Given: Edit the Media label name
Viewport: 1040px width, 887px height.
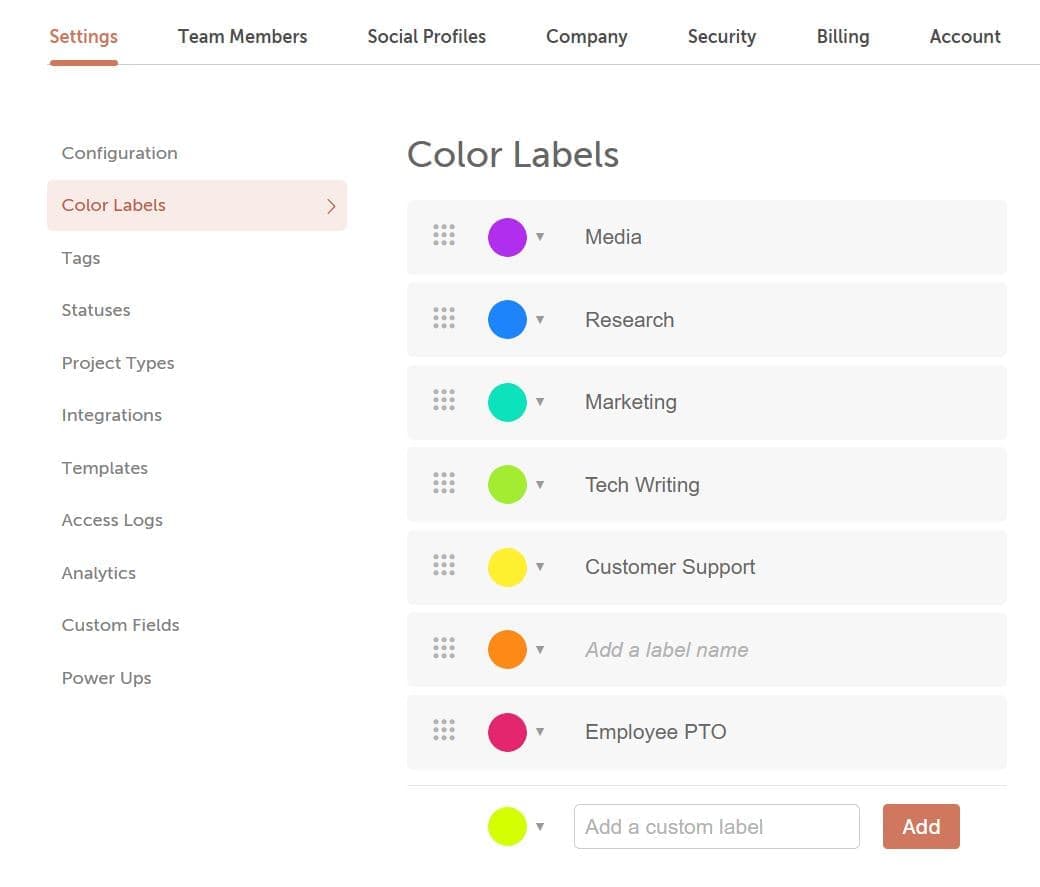Looking at the screenshot, I should coord(614,237).
